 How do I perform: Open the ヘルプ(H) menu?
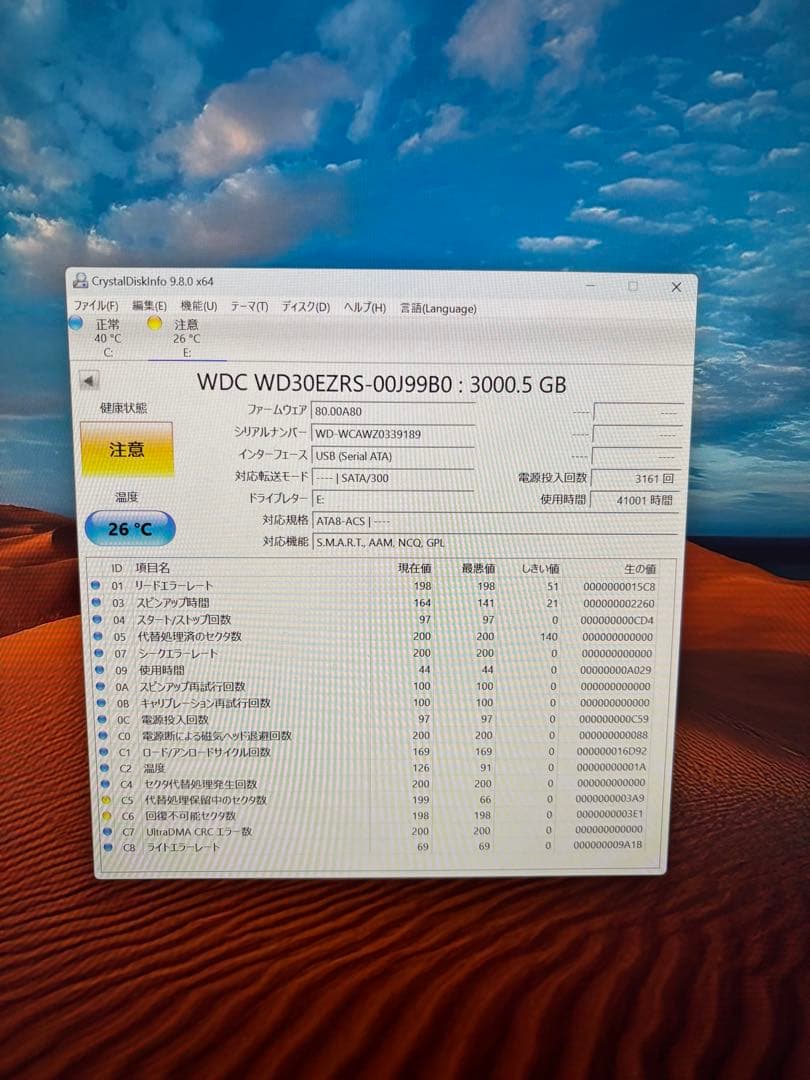tap(364, 308)
